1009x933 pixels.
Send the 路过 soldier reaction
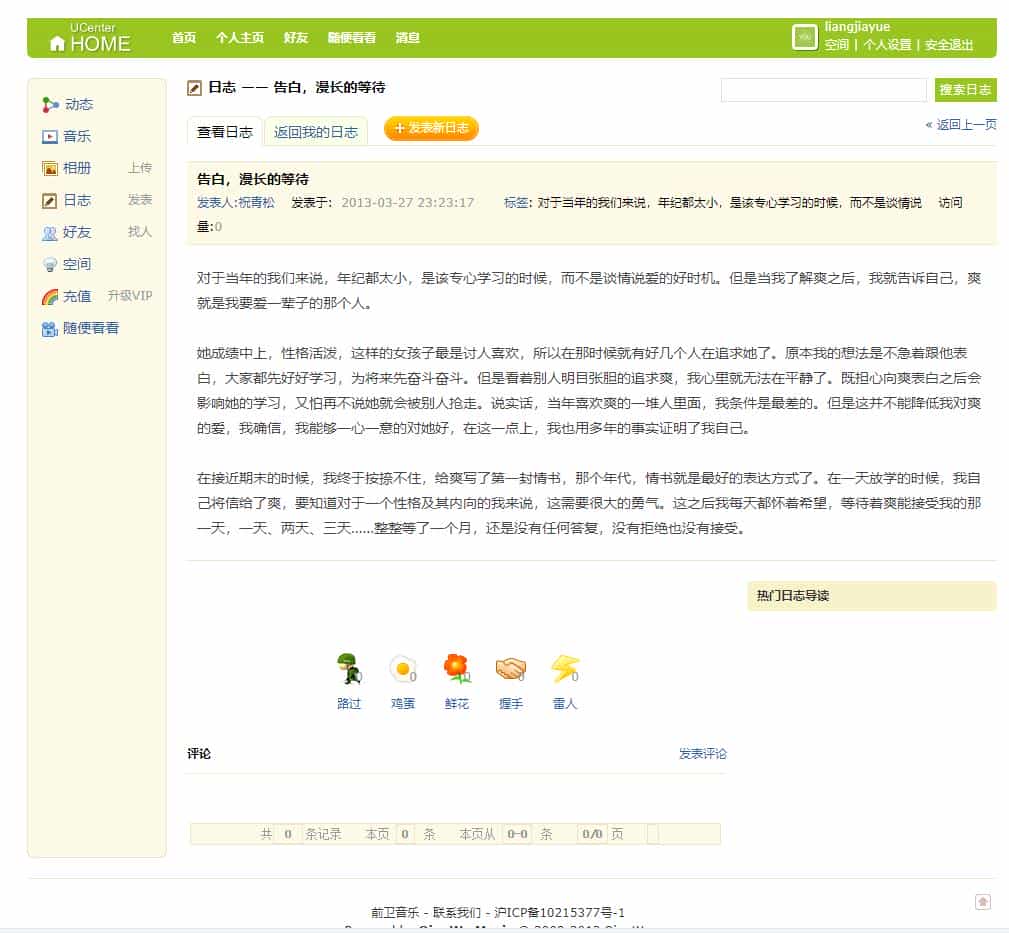pos(348,668)
